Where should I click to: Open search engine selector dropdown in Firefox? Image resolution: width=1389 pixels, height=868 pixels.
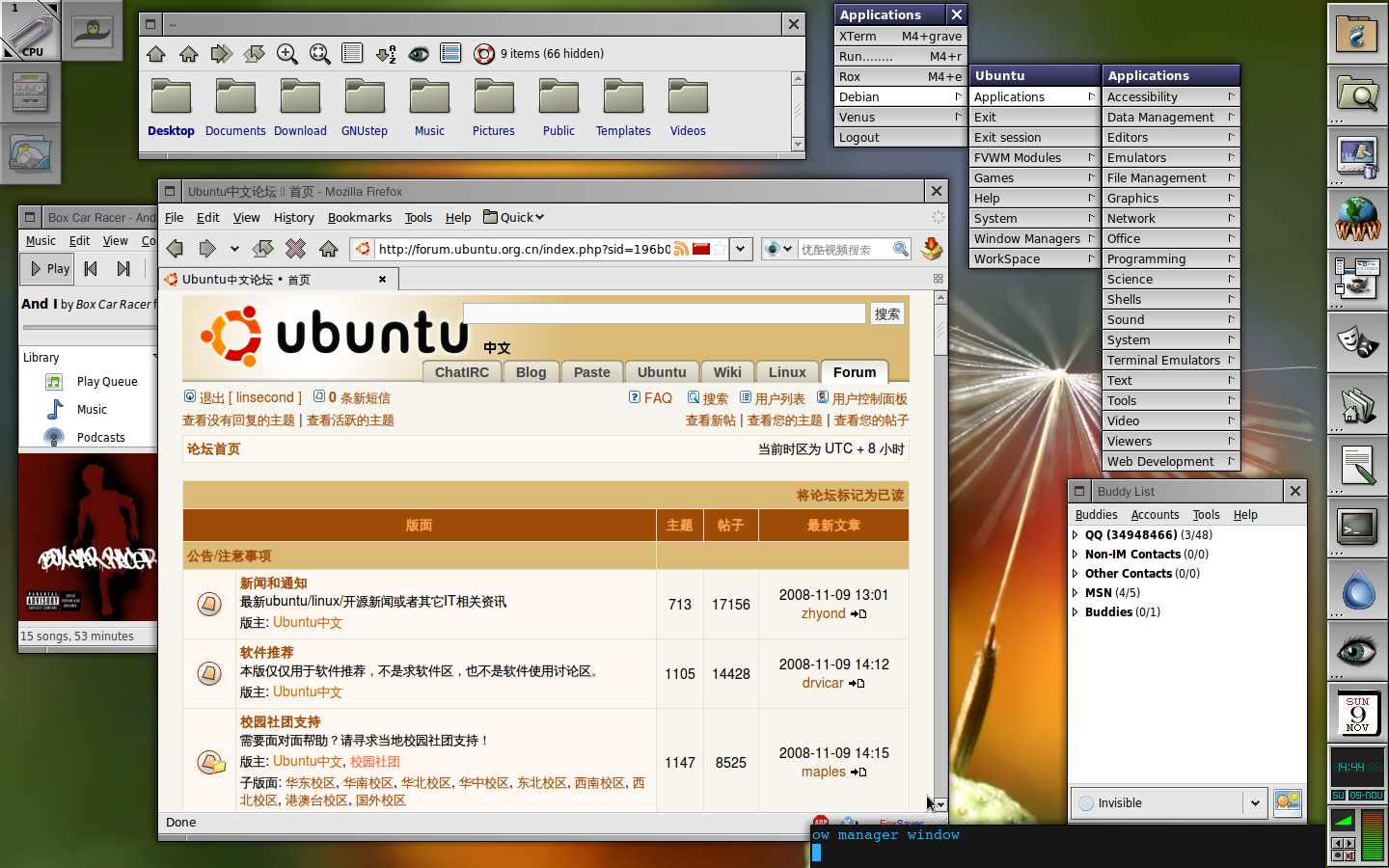[x=779, y=249]
